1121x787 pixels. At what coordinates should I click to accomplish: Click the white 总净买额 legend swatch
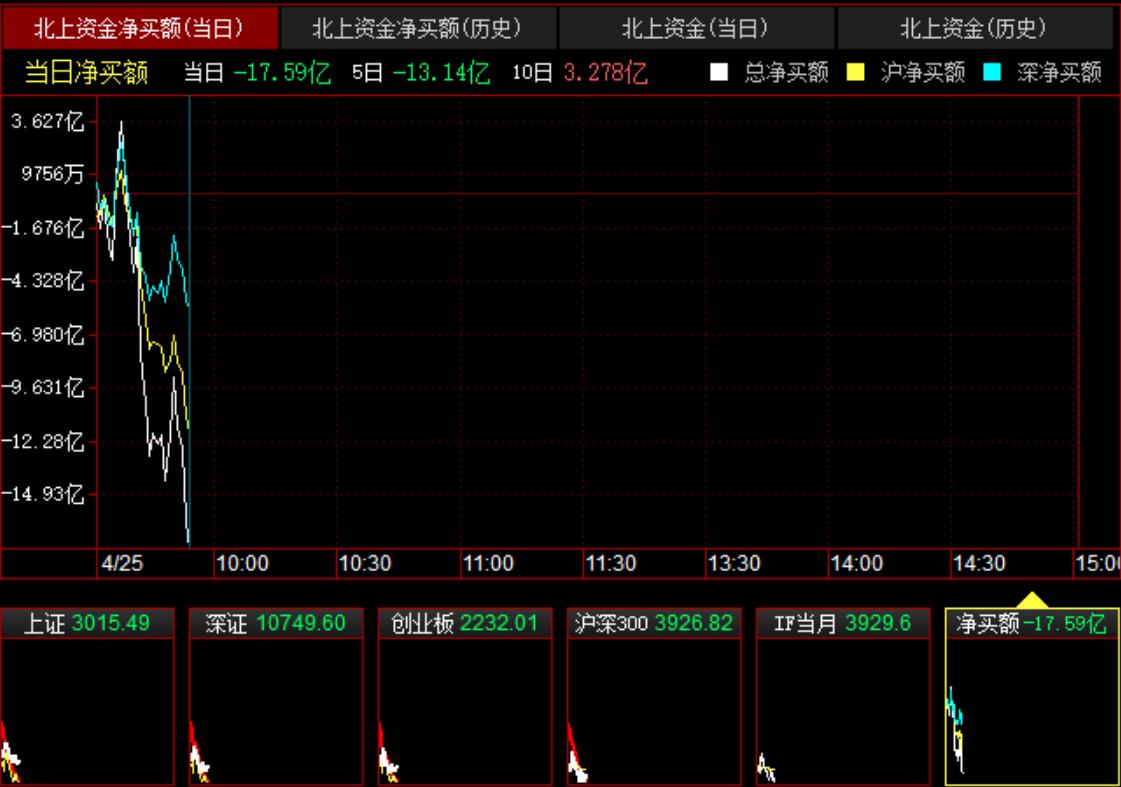pos(718,72)
